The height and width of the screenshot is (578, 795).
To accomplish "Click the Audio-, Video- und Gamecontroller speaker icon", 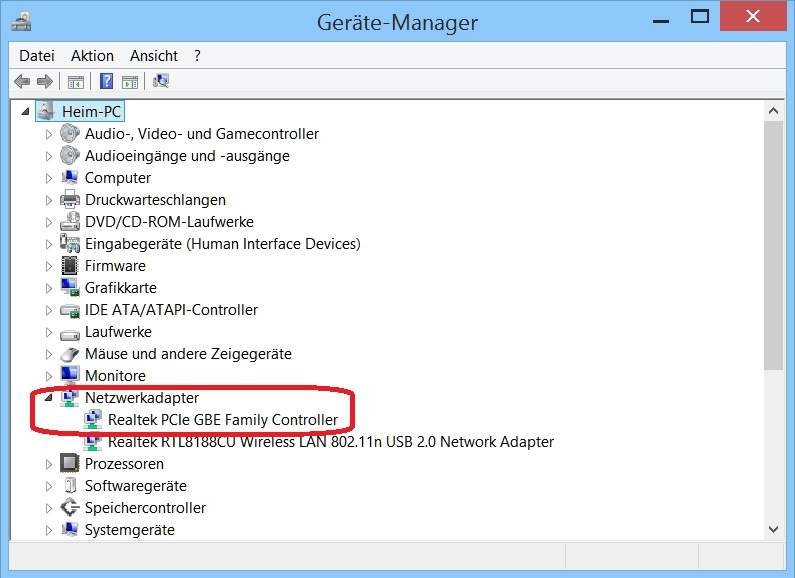I will 69,133.
